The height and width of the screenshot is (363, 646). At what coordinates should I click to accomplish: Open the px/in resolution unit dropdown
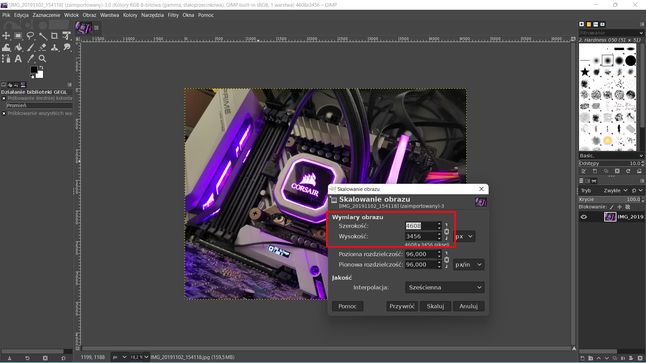(468, 265)
